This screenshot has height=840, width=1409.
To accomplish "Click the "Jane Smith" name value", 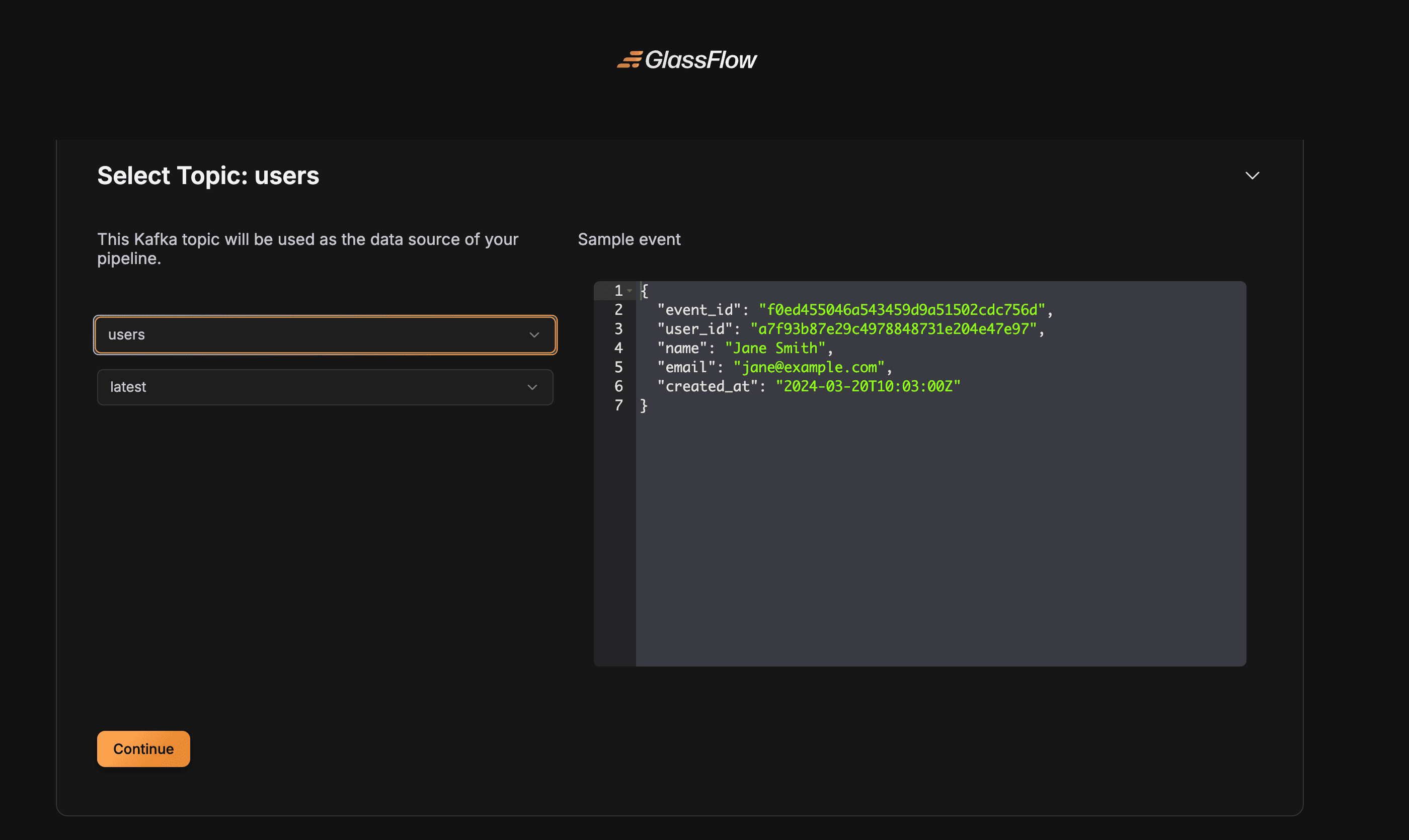I will point(775,348).
